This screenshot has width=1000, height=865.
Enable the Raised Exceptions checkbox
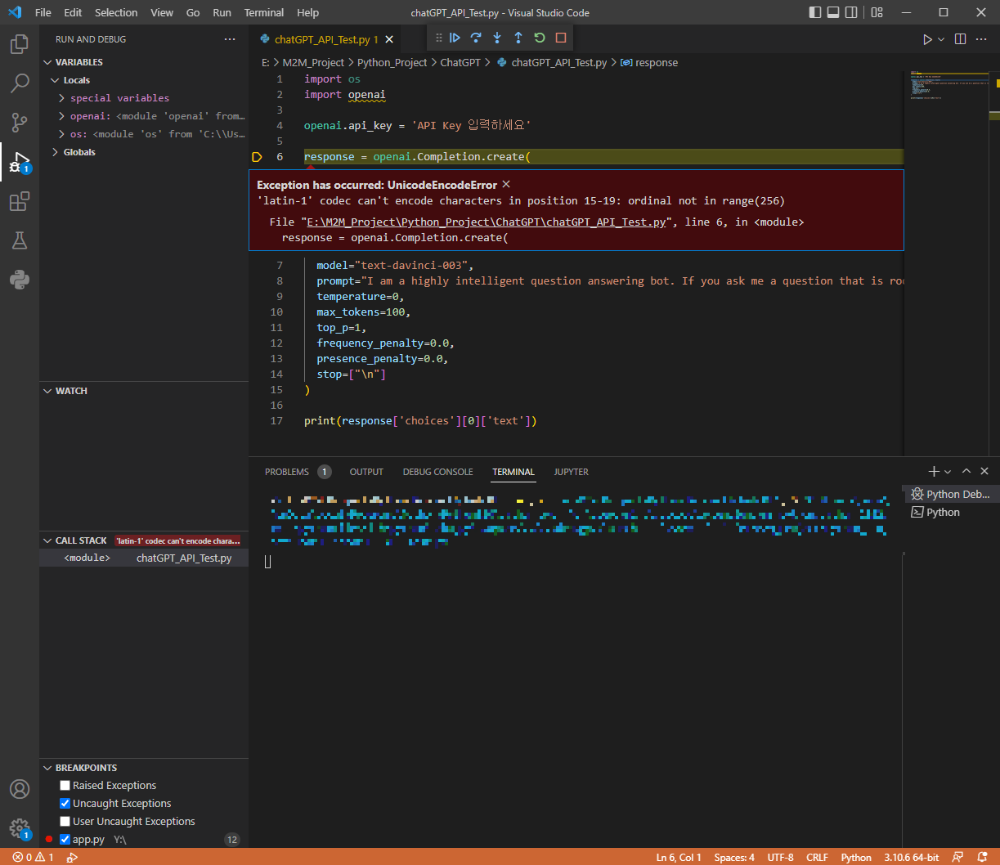pyautogui.click(x=64, y=785)
